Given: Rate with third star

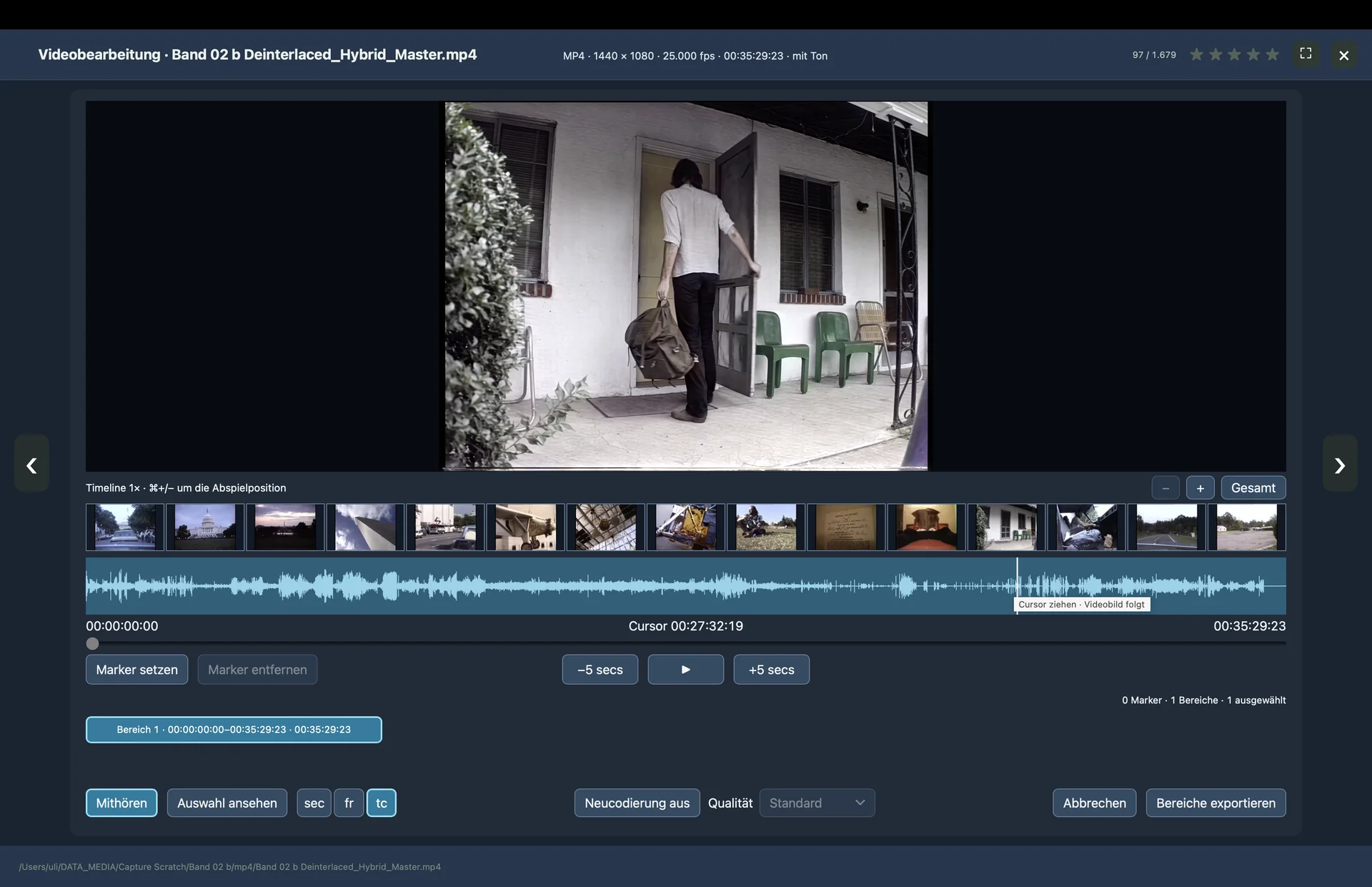Looking at the screenshot, I should (1234, 55).
